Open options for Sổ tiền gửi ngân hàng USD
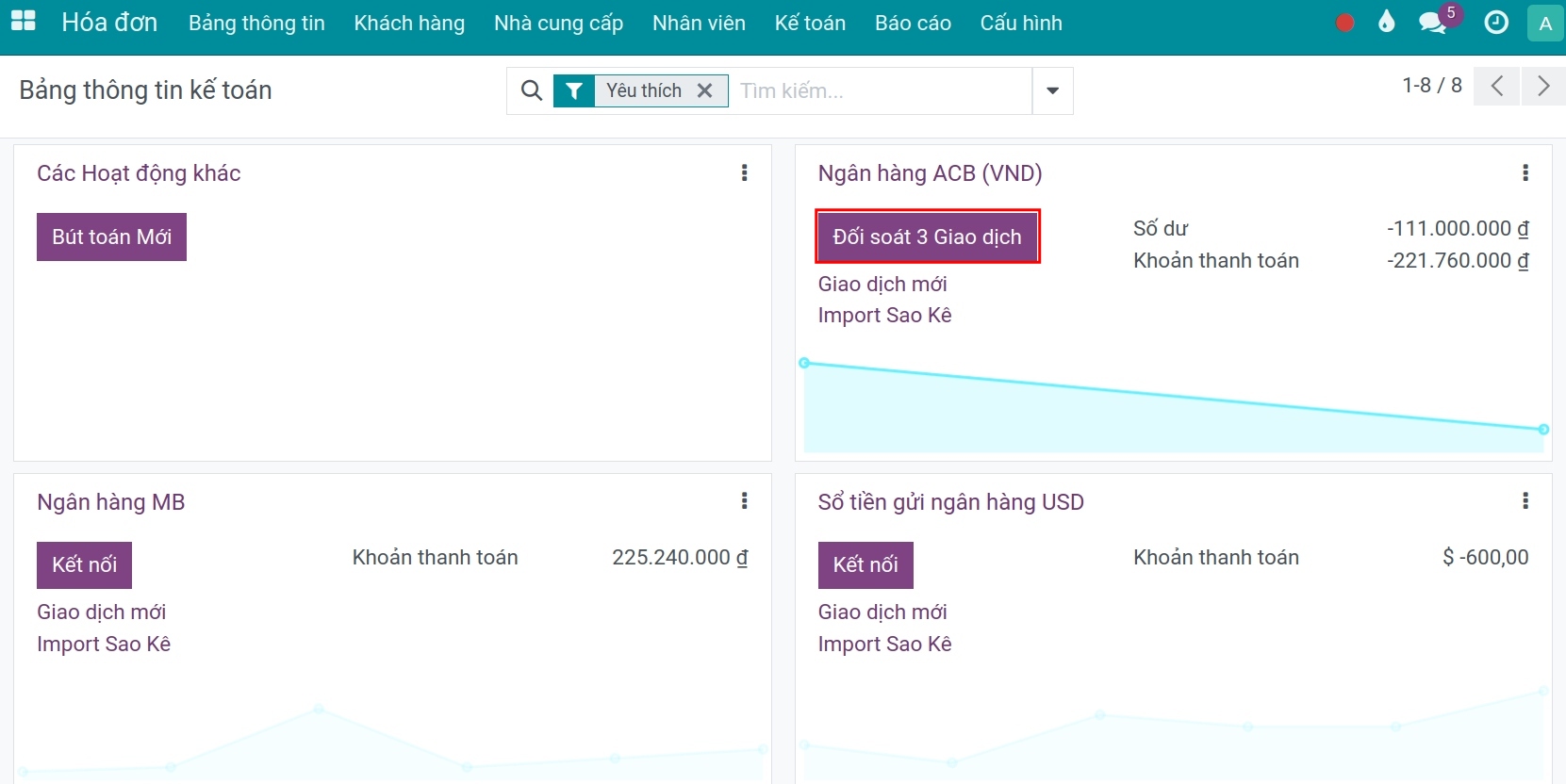 coord(1525,500)
